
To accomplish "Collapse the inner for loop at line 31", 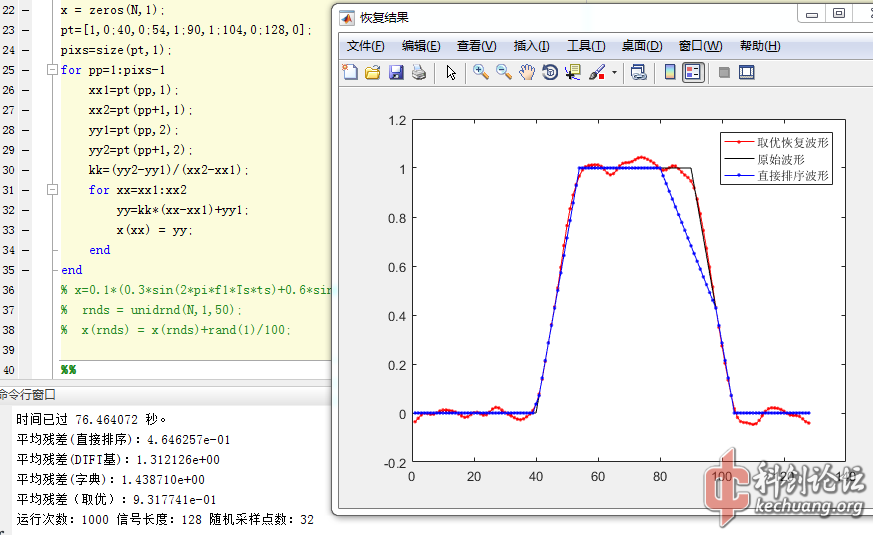I will [52, 190].
